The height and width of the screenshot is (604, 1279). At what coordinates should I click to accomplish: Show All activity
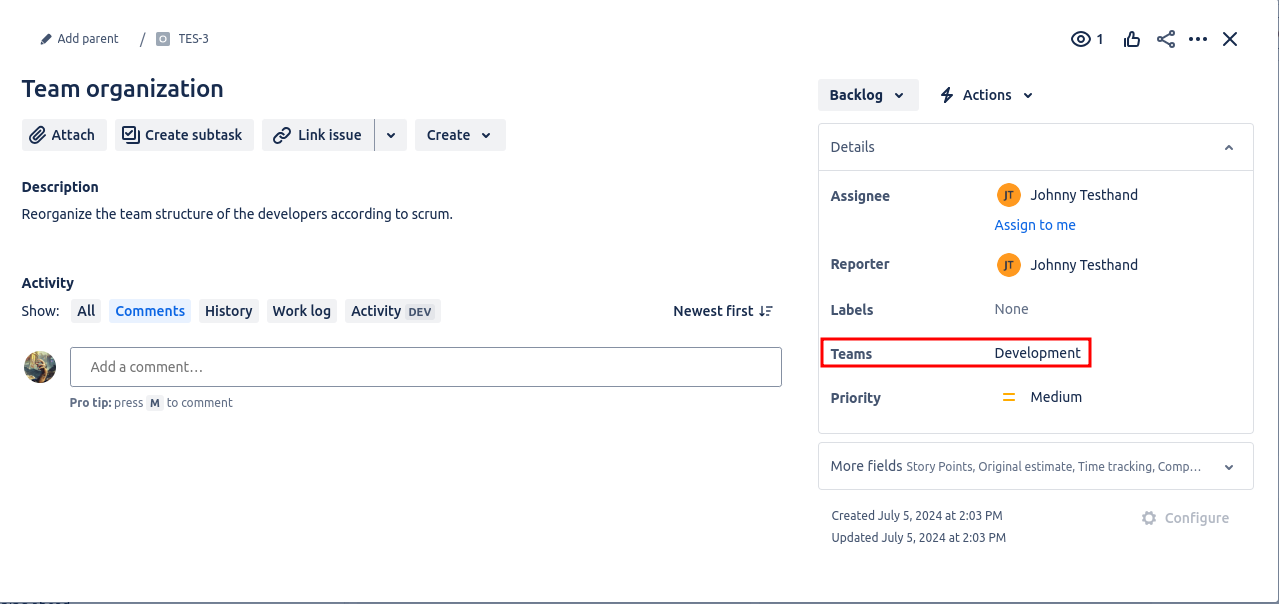(x=86, y=311)
